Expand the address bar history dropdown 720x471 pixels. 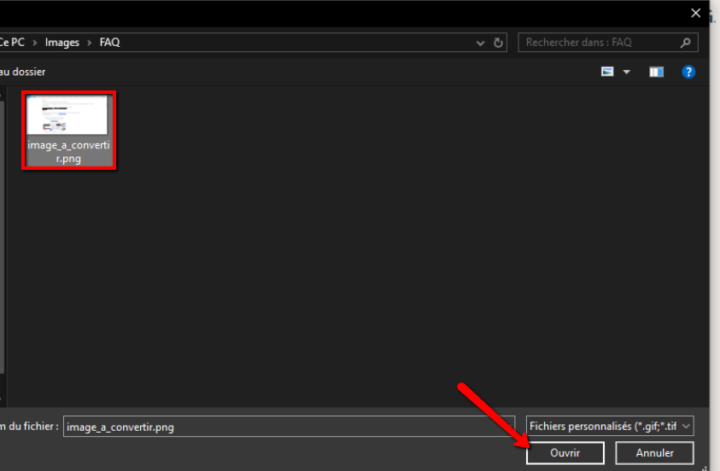(478, 43)
